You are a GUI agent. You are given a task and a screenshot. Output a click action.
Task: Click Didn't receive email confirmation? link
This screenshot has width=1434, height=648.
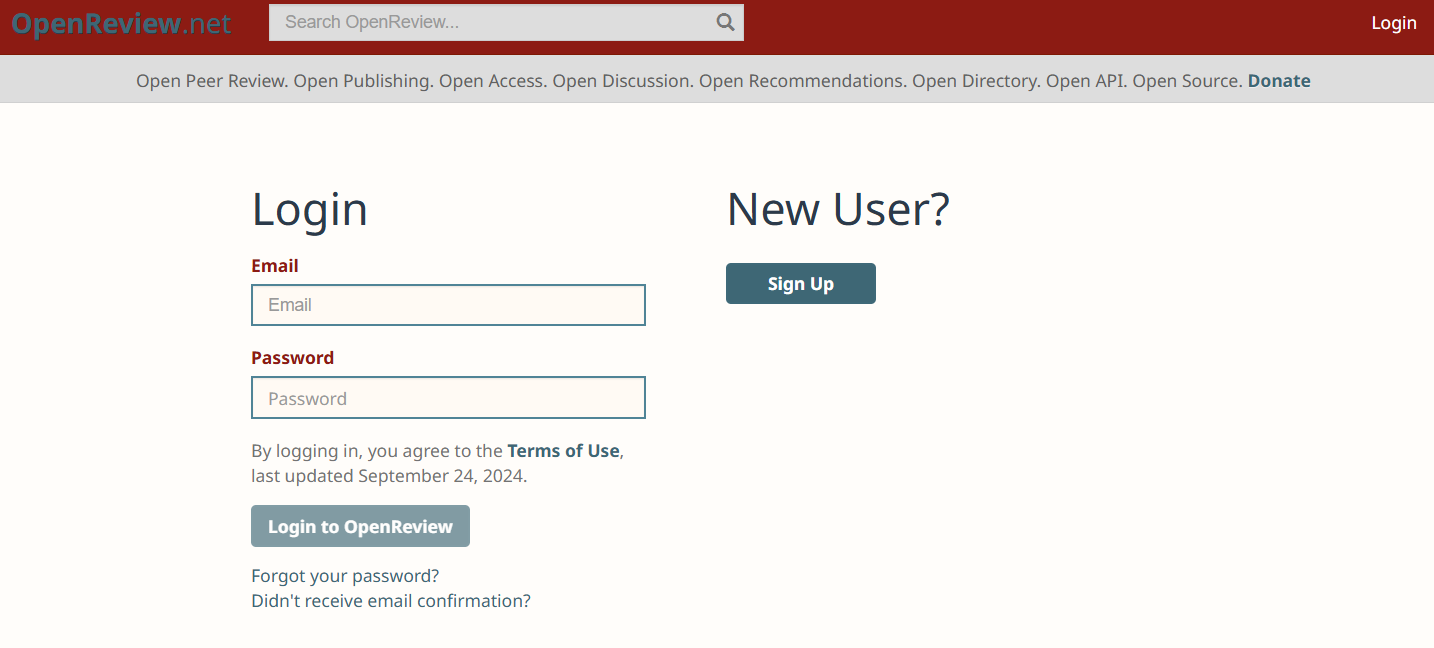[x=391, y=601]
